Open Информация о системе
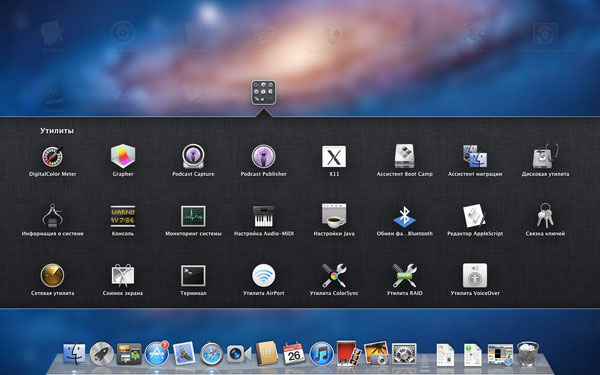The width and height of the screenshot is (600, 375). click(x=52, y=216)
